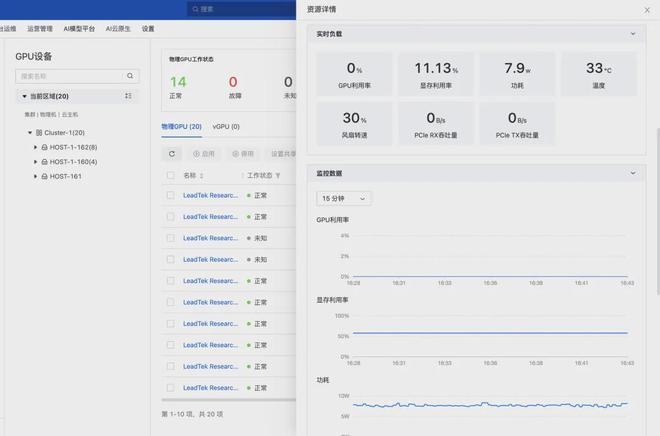
Task: Toggle the select-all checkbox in table header
Action: 170,175
